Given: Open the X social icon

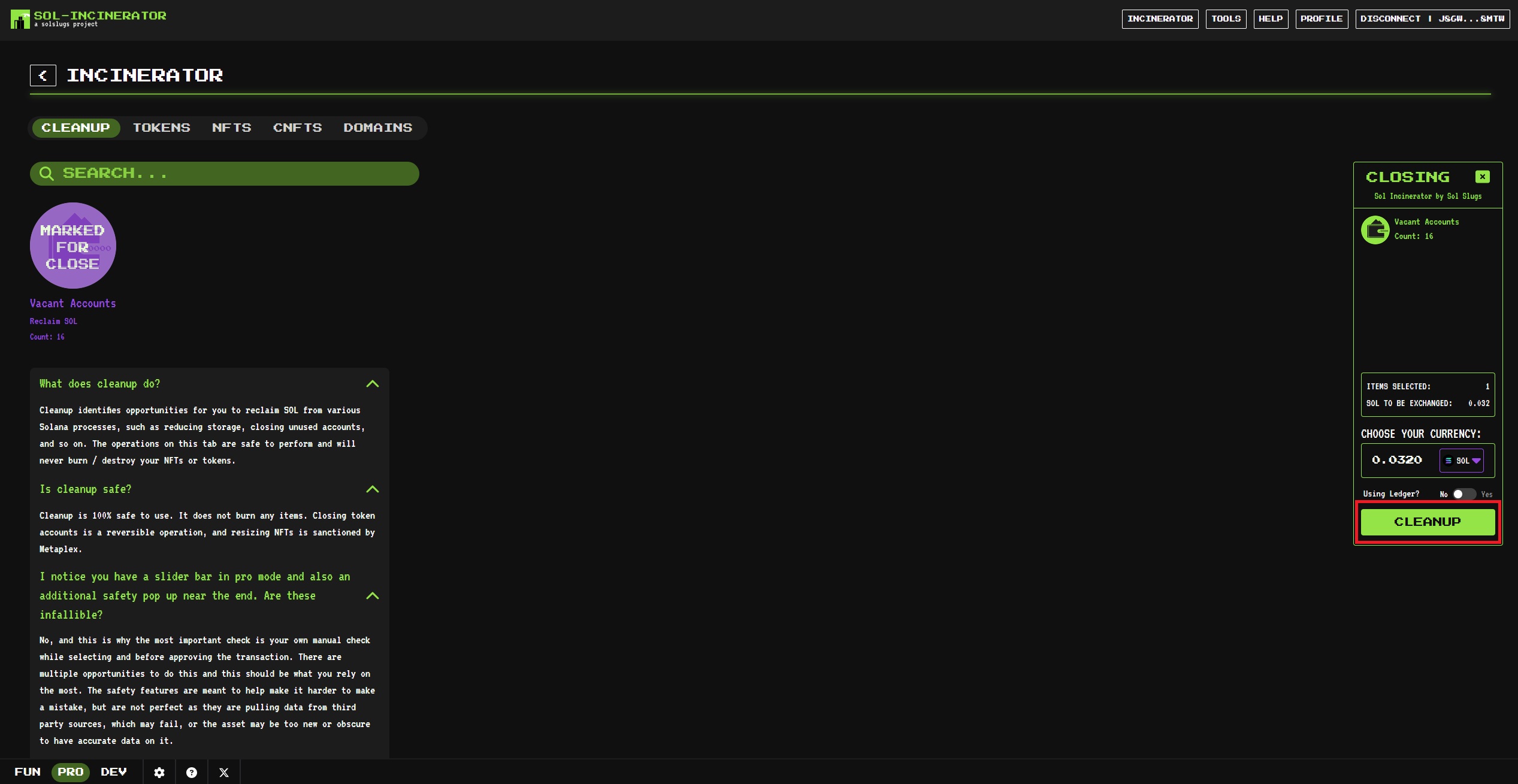Looking at the screenshot, I should (x=224, y=772).
